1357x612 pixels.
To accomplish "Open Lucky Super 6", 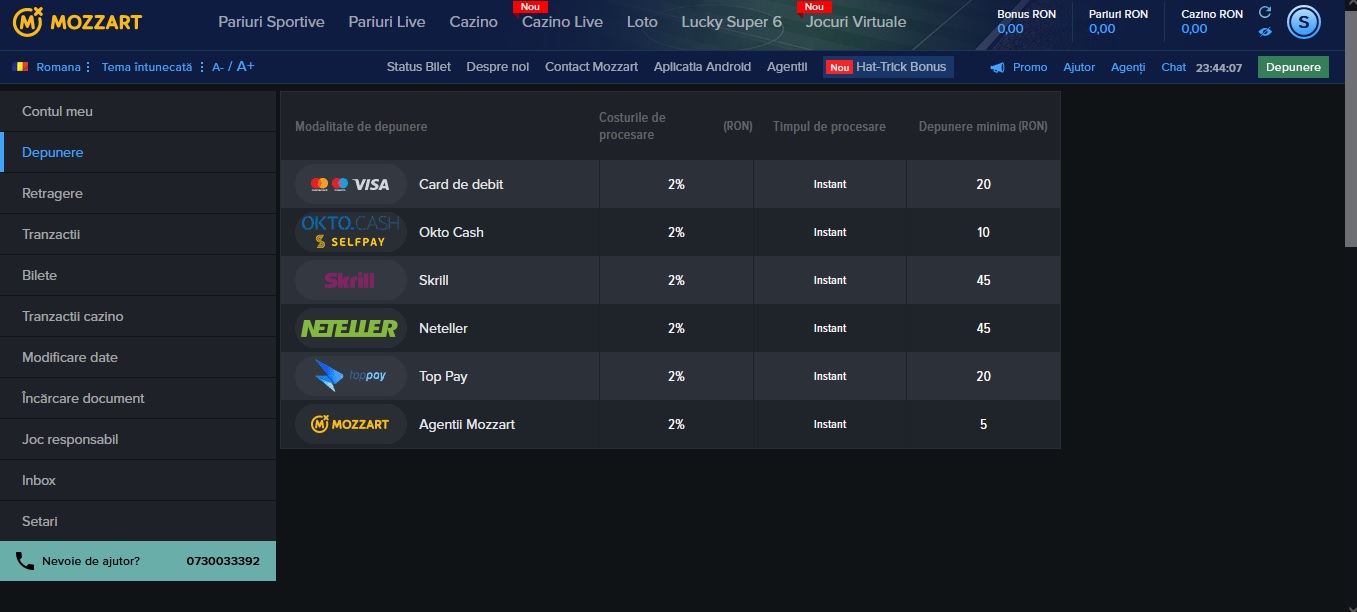I will [x=732, y=22].
